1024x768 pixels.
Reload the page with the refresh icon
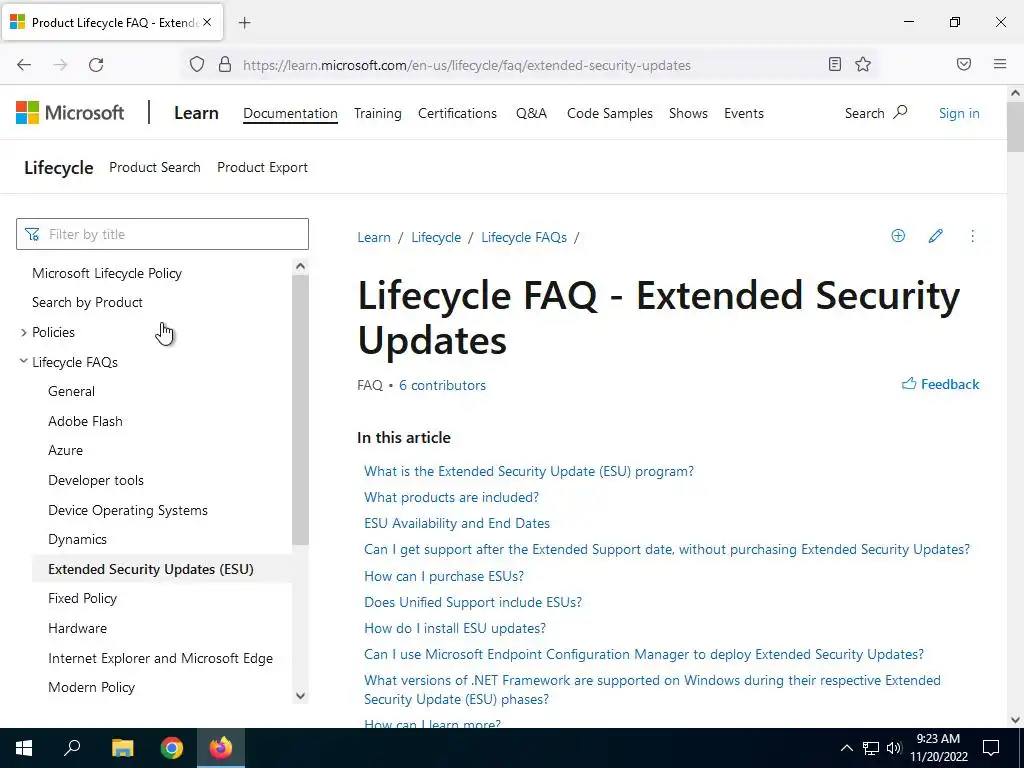click(x=96, y=65)
